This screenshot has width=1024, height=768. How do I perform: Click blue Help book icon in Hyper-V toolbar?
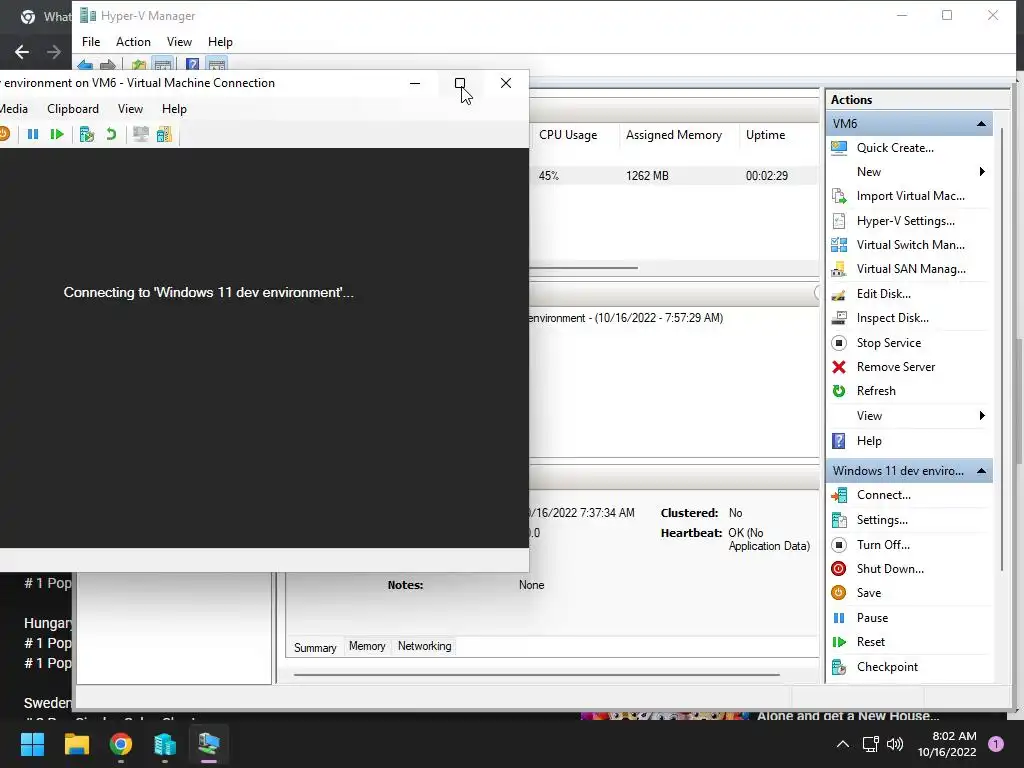click(x=192, y=65)
